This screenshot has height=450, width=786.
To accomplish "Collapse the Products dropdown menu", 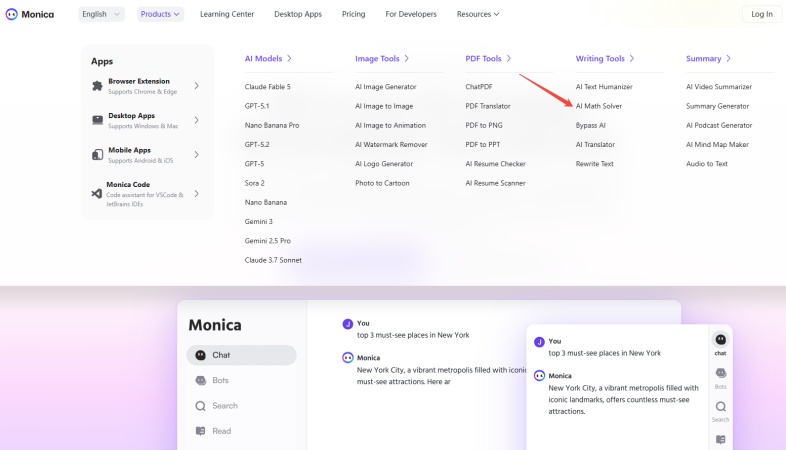I will pos(160,14).
